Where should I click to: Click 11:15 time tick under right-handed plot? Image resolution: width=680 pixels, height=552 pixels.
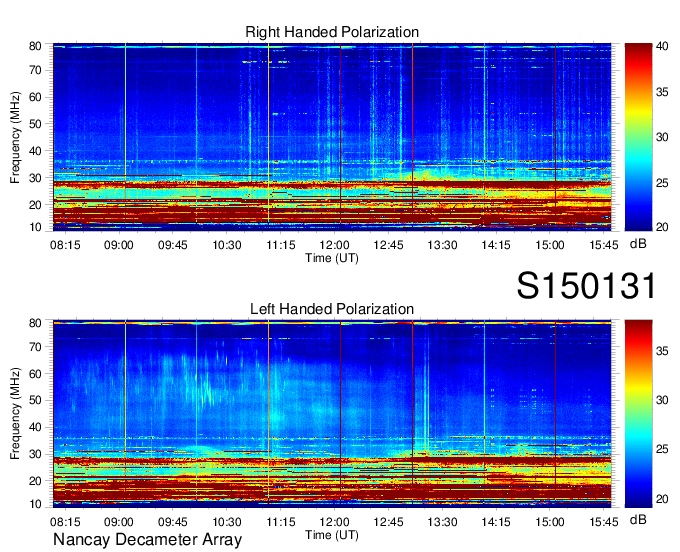click(x=281, y=245)
